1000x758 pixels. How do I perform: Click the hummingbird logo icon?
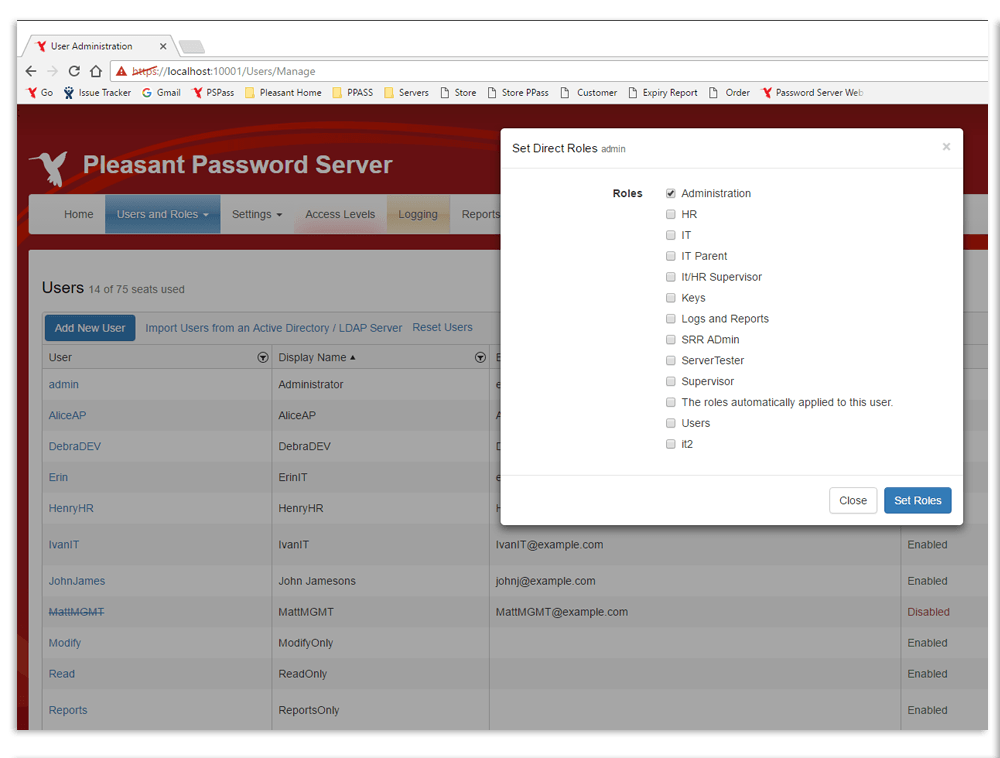click(x=49, y=167)
